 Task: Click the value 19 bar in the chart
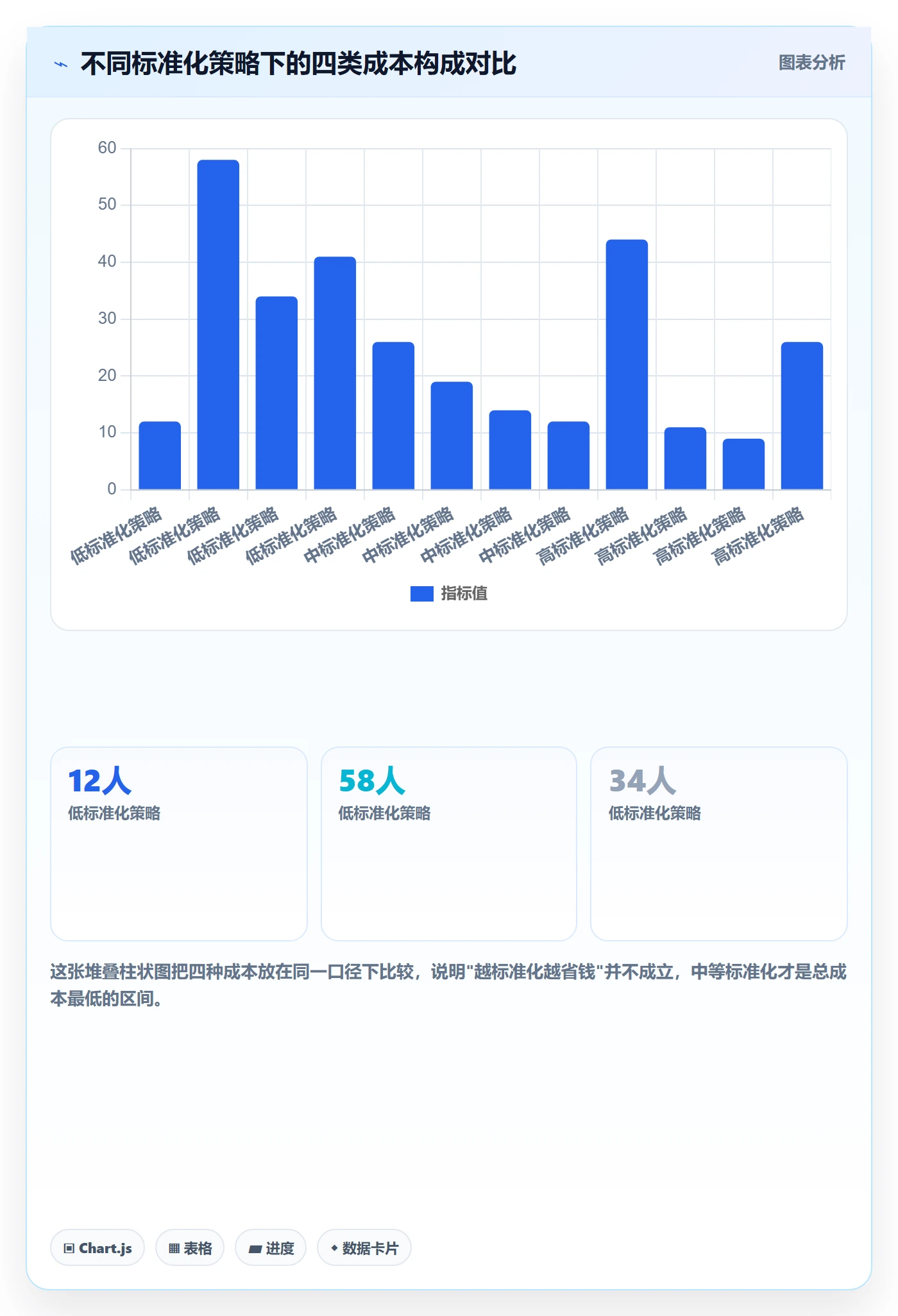click(452, 435)
